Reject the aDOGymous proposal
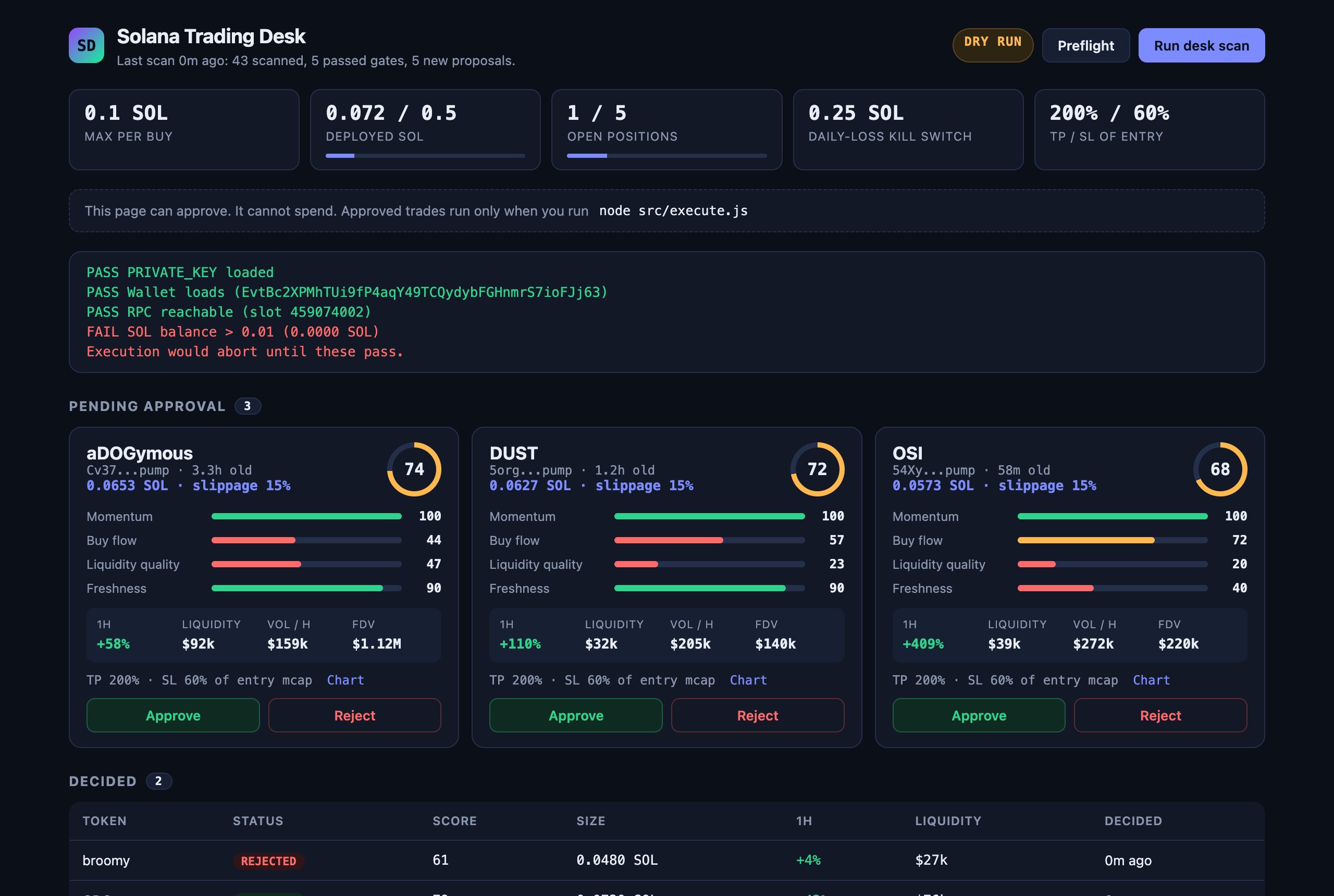Screen dimensions: 1334x896 coord(354,715)
